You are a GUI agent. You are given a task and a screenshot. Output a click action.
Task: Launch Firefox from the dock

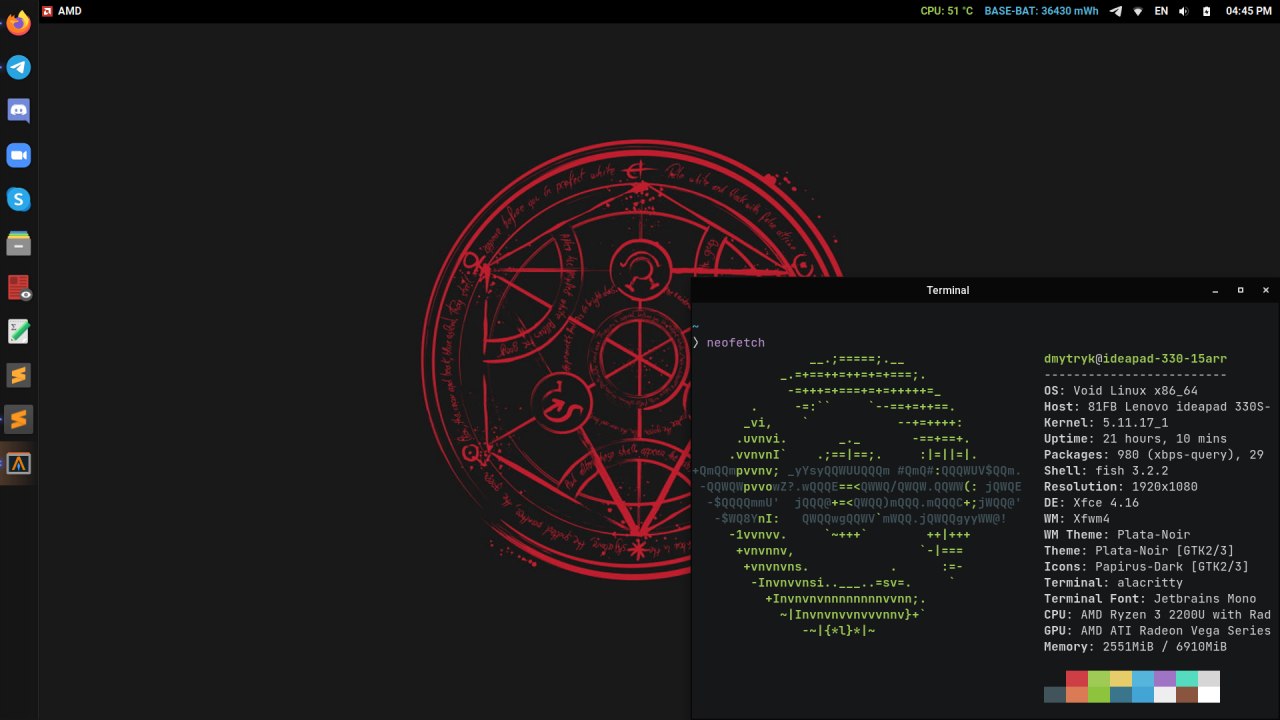19,23
